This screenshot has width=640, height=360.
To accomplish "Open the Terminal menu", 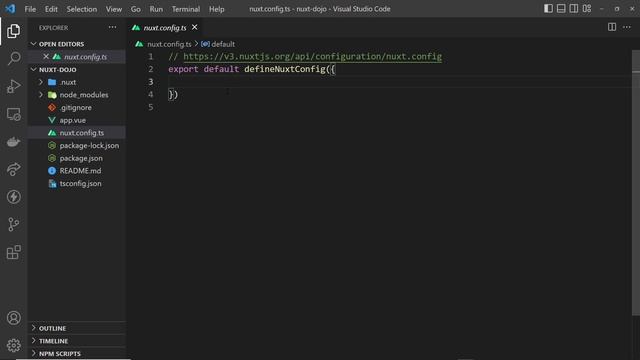I will (186, 9).
